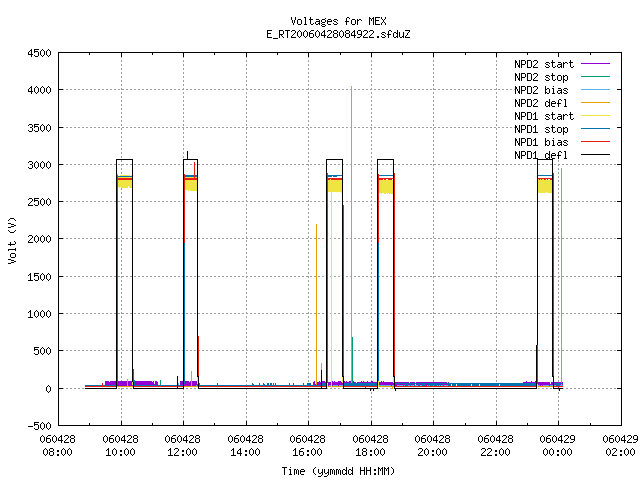Click the x-axis tick '060428 08:00'
The width and height of the screenshot is (640, 480).
(x=58, y=446)
